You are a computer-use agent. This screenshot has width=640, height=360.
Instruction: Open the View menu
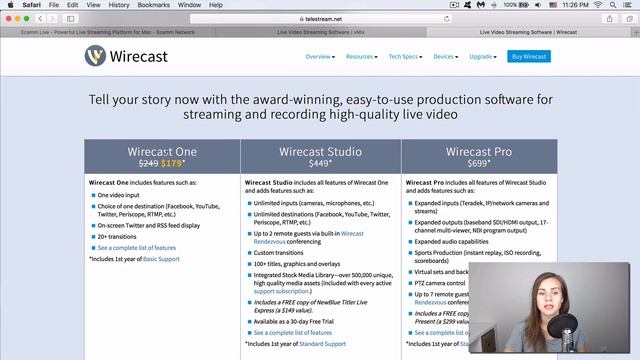point(93,5)
